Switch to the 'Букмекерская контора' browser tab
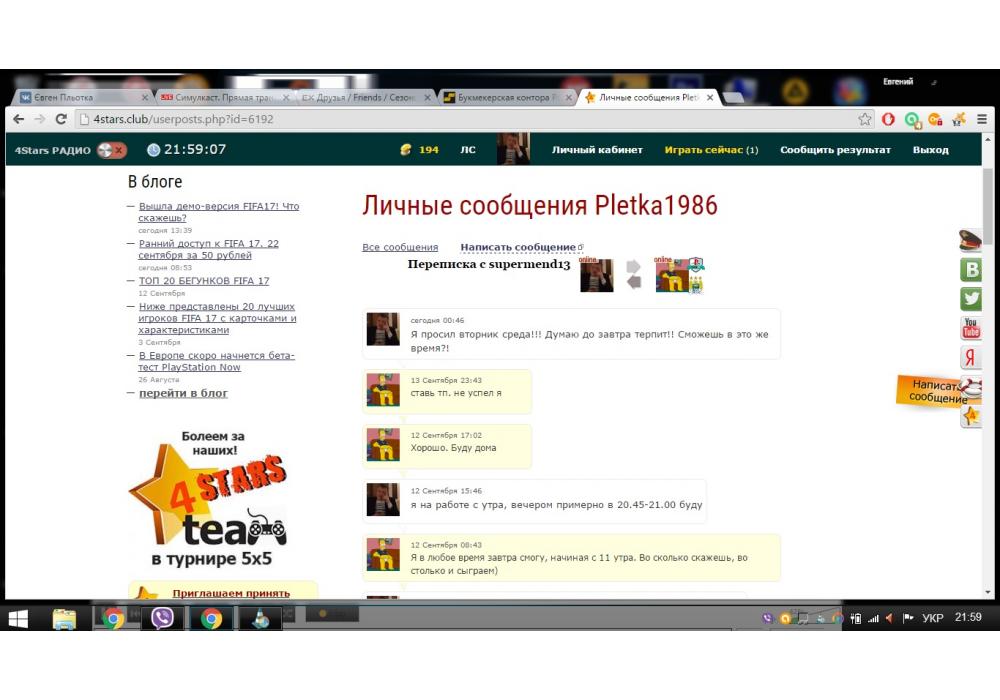1000x700 pixels. [507, 98]
